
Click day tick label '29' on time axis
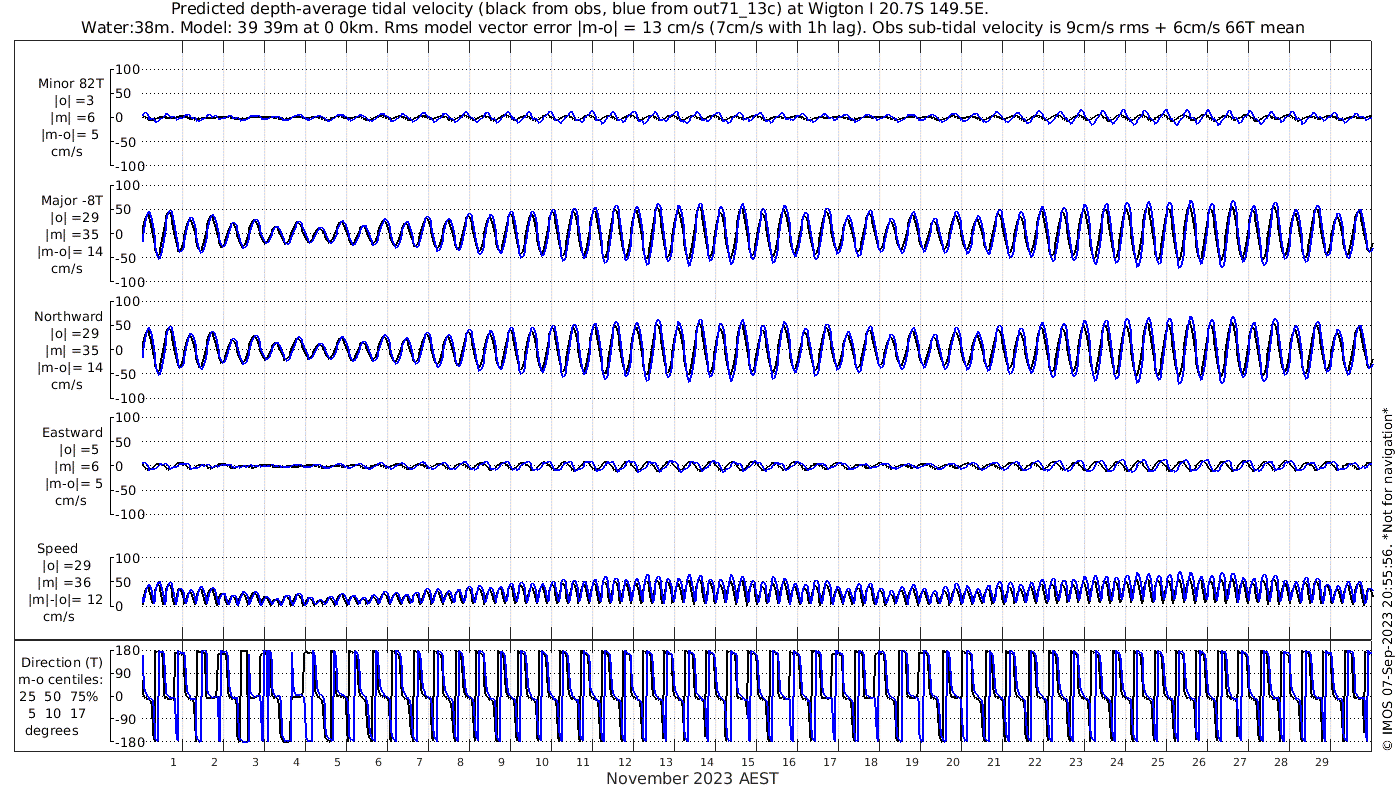1321,762
